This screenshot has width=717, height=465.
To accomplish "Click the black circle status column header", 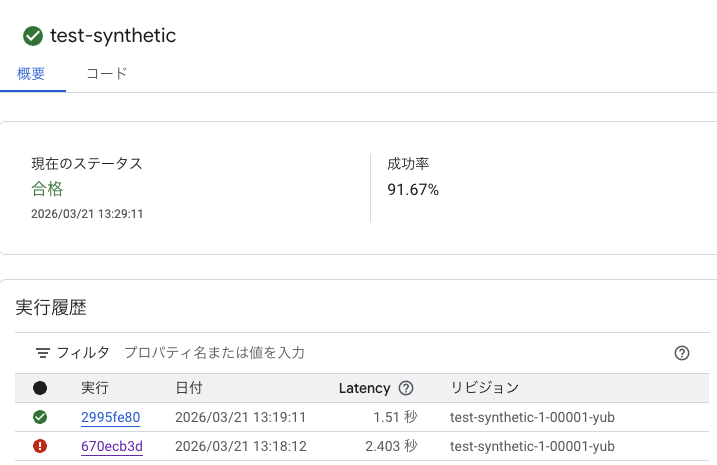I will coord(40,388).
